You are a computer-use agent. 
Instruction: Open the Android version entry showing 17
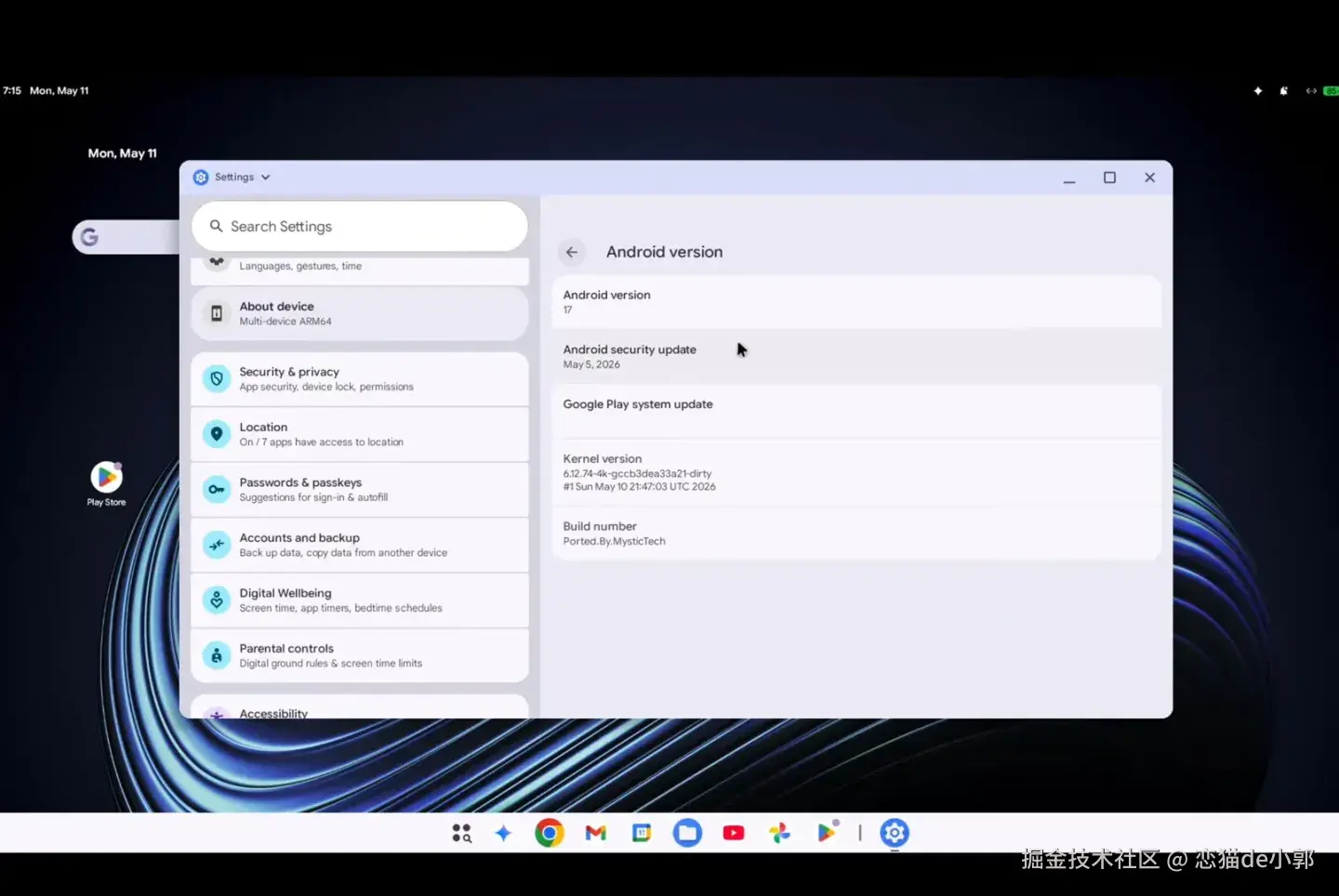[856, 302]
